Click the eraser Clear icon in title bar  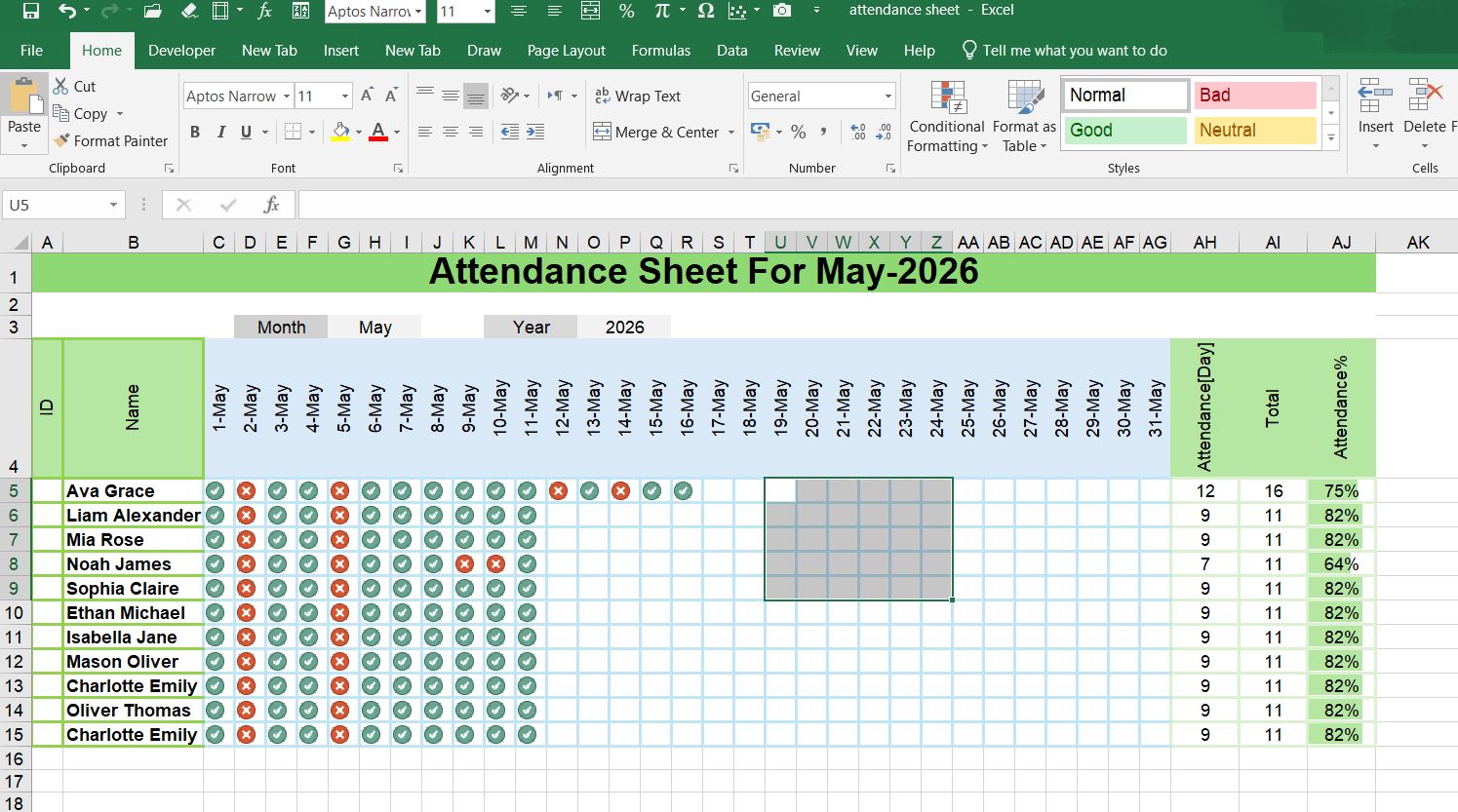190,11
